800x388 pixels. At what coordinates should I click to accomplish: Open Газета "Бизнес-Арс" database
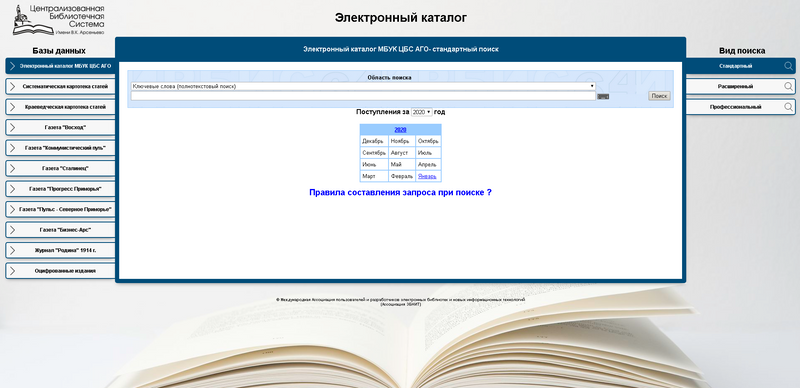pos(61,230)
